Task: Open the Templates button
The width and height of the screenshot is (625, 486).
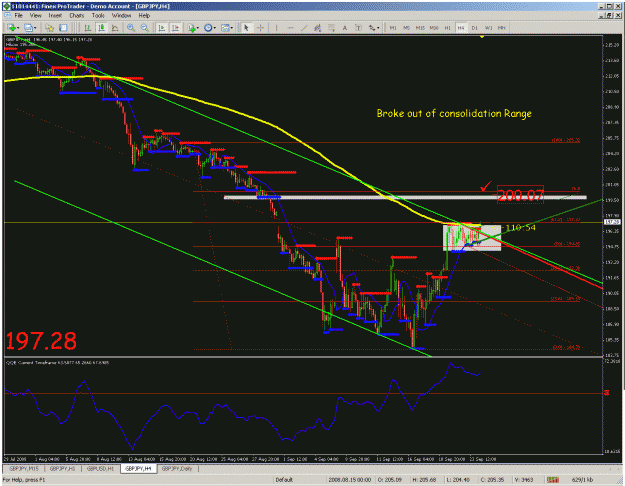Action: point(225,28)
